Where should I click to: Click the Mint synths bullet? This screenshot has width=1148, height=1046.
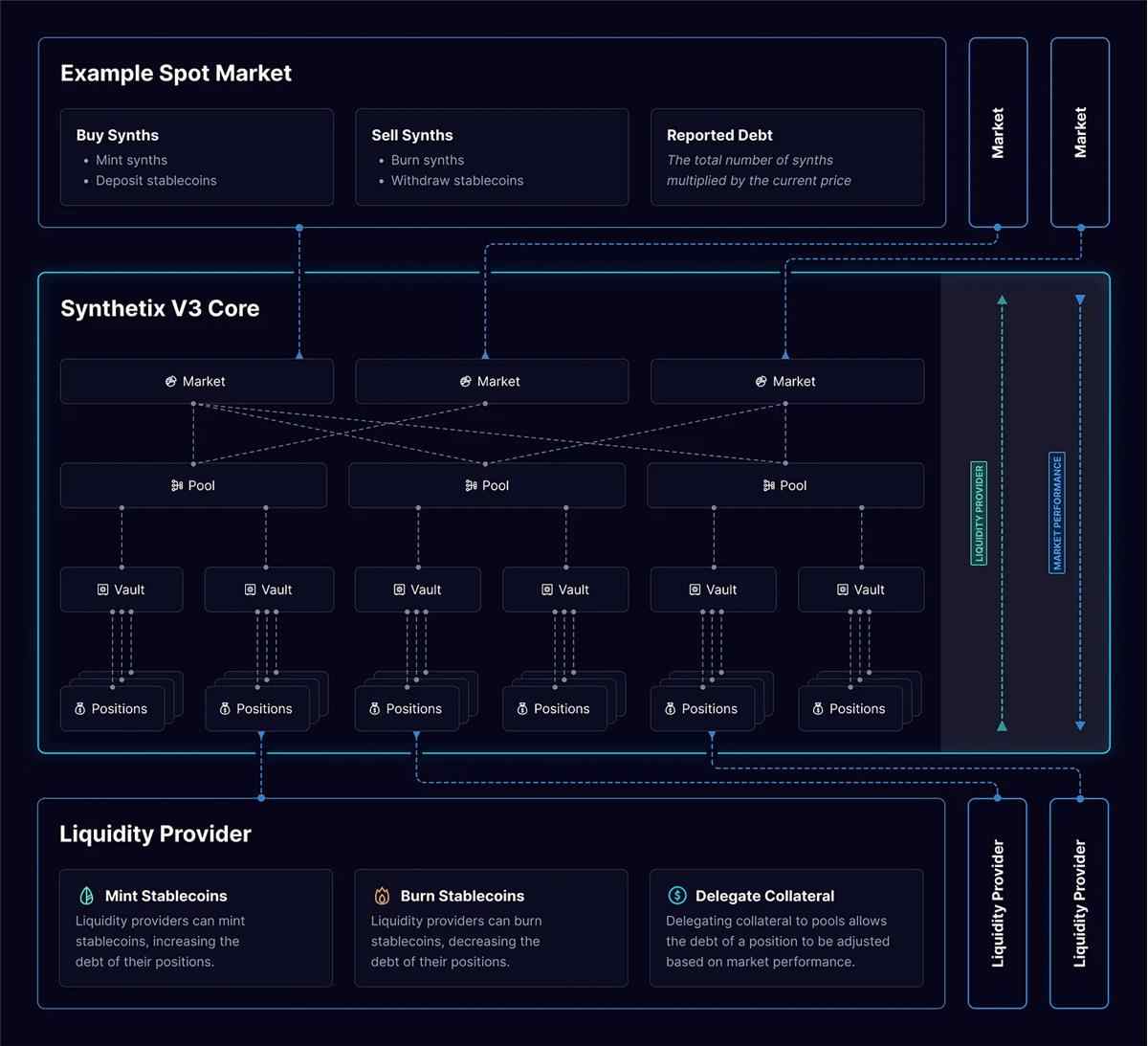pyautogui.click(x=131, y=160)
